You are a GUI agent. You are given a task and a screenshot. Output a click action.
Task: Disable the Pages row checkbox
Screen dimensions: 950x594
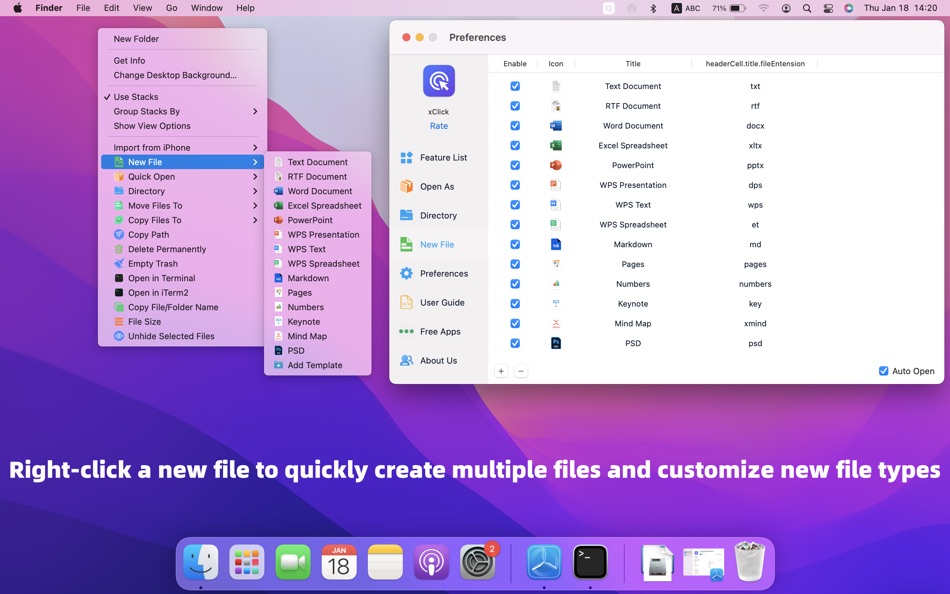515,264
